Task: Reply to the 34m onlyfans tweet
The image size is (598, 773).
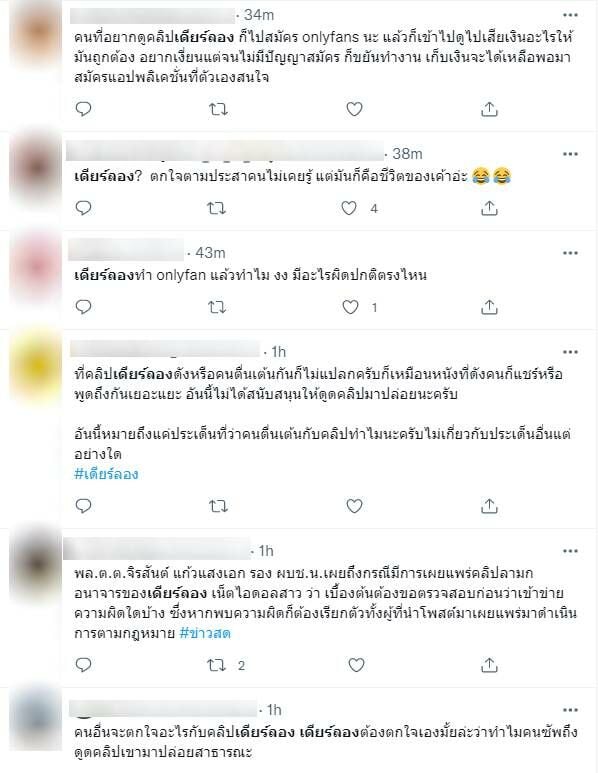Action: click(x=83, y=108)
